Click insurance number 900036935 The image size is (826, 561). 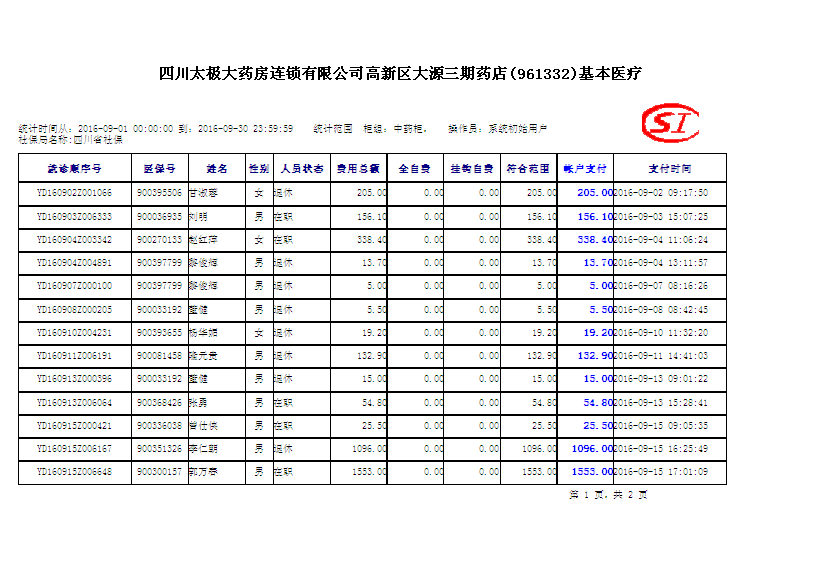tap(159, 216)
